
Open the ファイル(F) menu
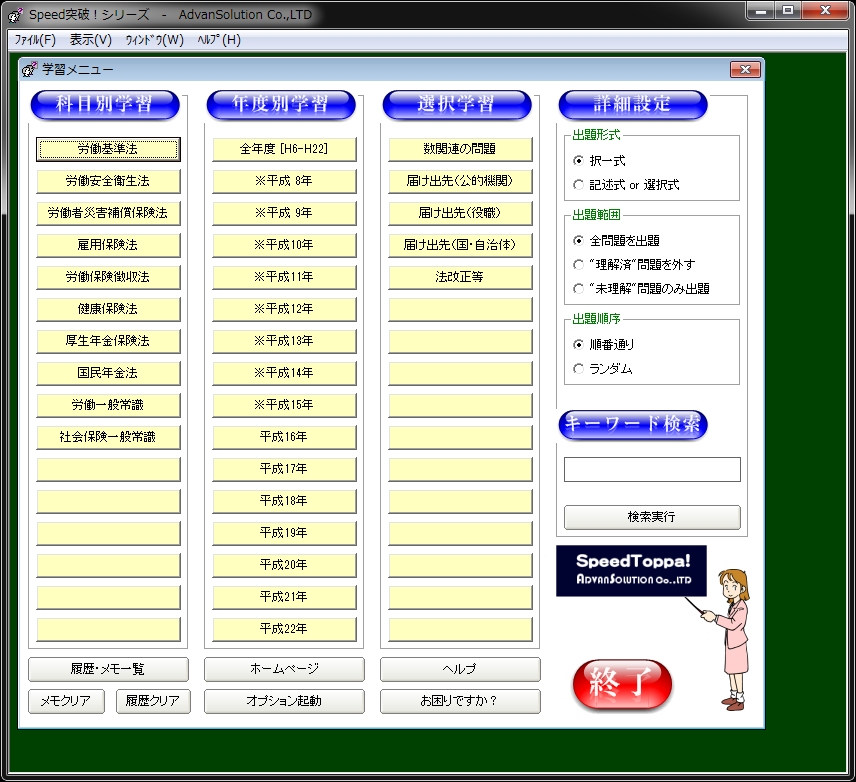click(x=35, y=40)
